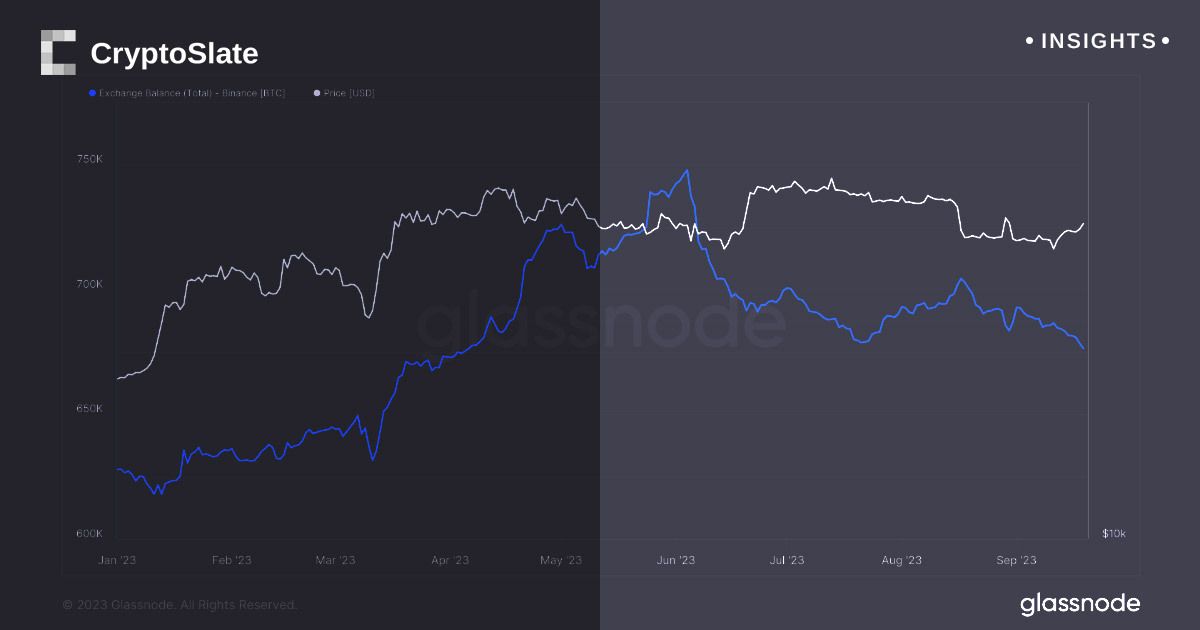
Task: Select the Jan '23 x-axis label
Action: point(118,560)
